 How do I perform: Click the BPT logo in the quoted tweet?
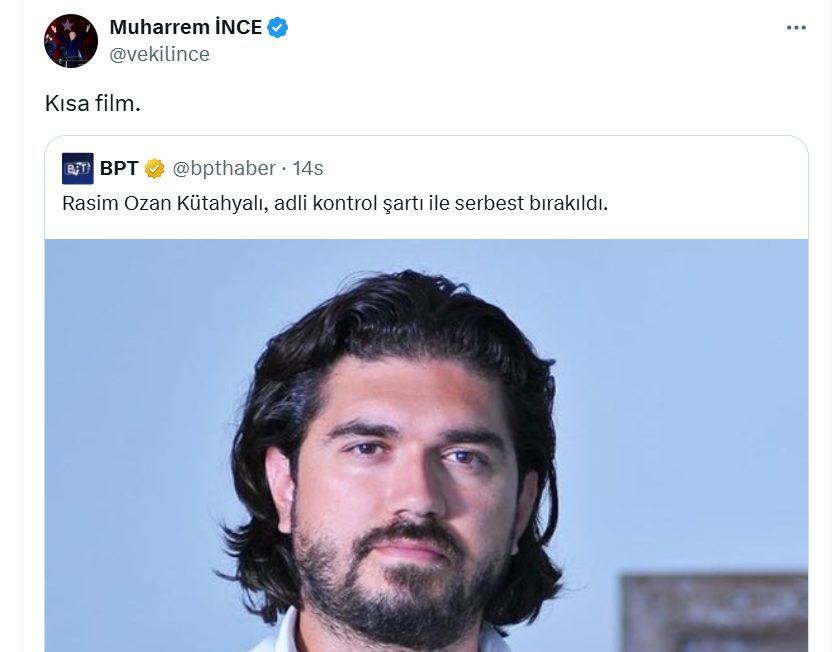[x=77, y=168]
